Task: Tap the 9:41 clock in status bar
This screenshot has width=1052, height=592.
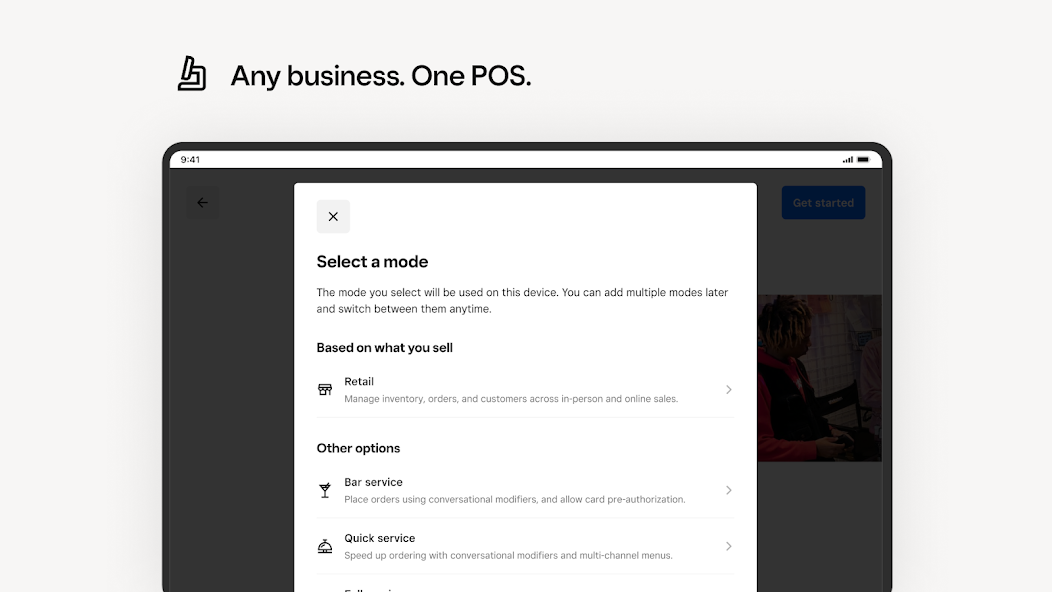Action: pyautogui.click(x=190, y=160)
